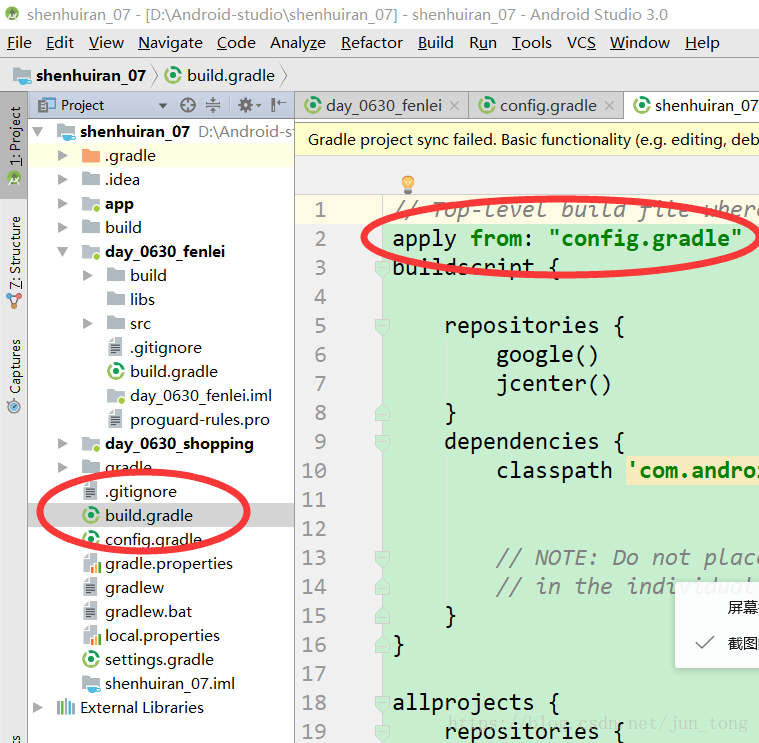Open the Window menu

click(x=639, y=43)
